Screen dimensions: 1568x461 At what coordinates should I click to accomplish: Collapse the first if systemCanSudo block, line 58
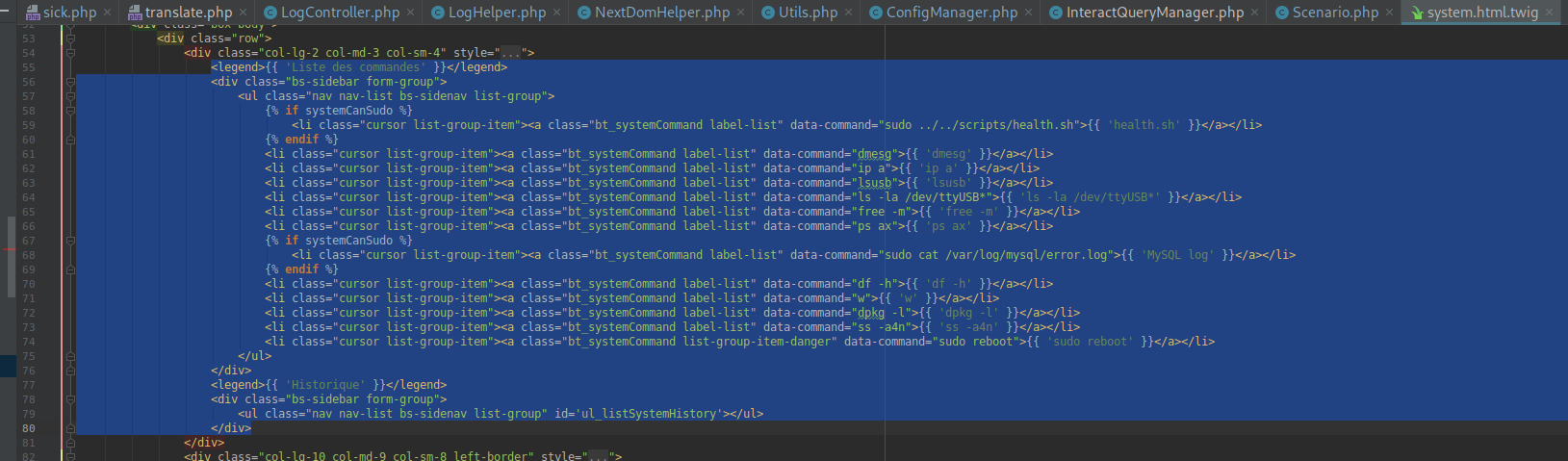[x=70, y=111]
